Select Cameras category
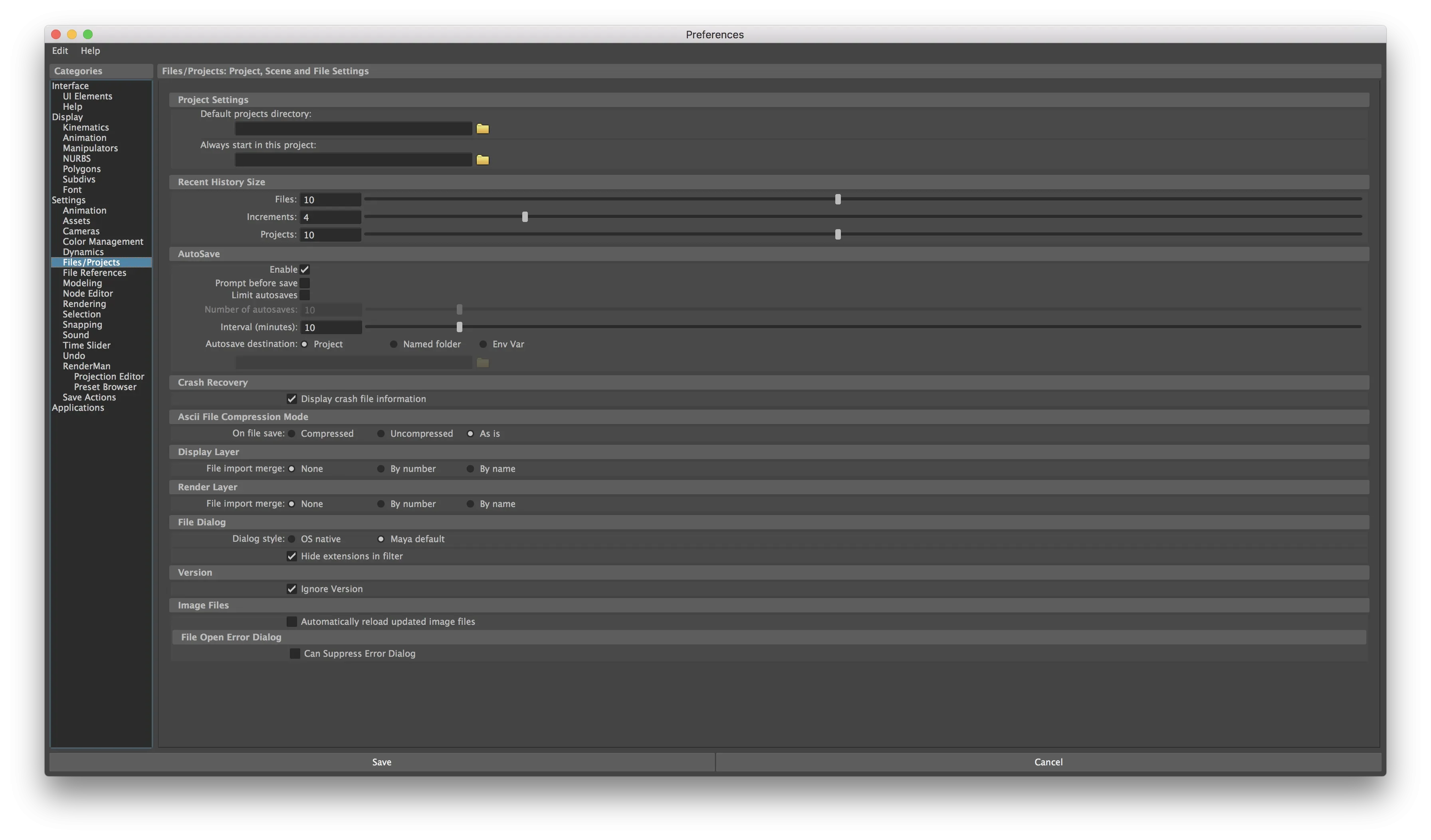This screenshot has width=1431, height=840. pyautogui.click(x=81, y=232)
